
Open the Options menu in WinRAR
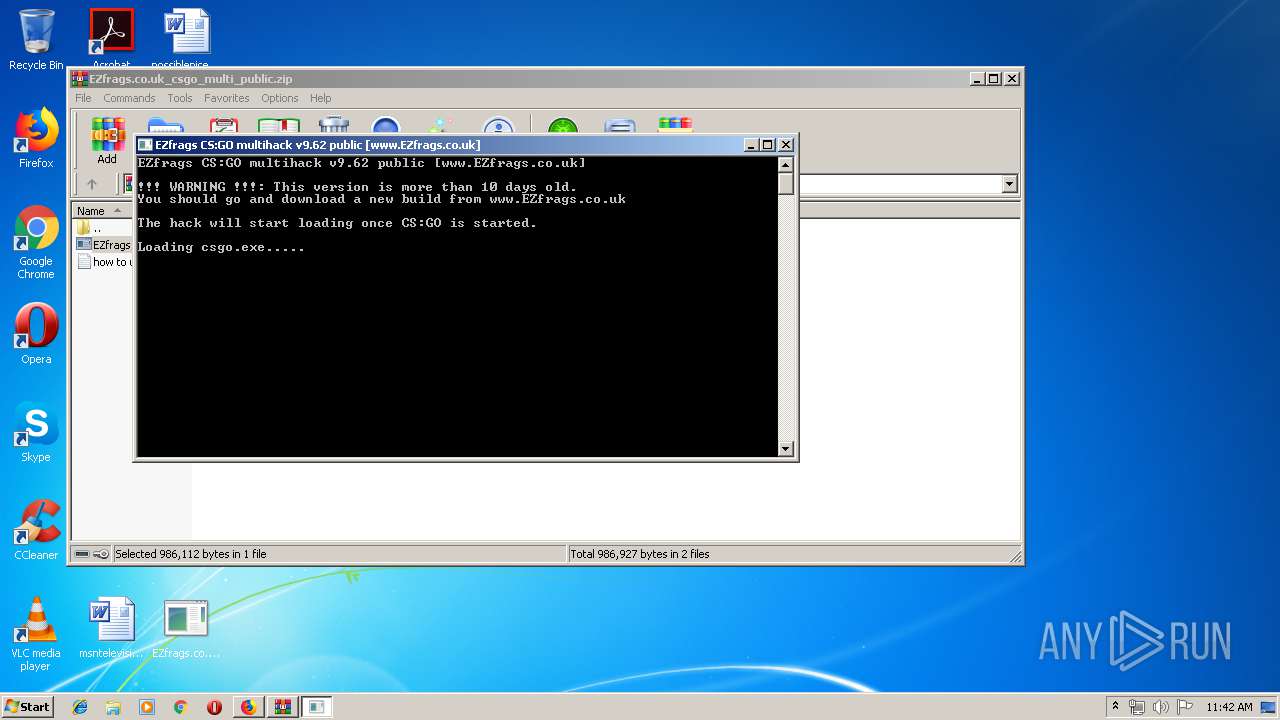(x=280, y=98)
